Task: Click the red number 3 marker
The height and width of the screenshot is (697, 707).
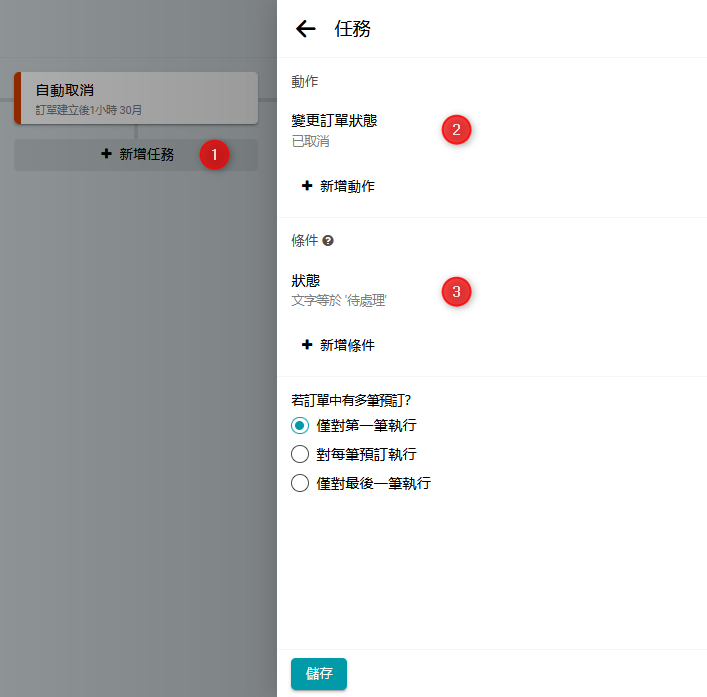Action: click(x=456, y=292)
